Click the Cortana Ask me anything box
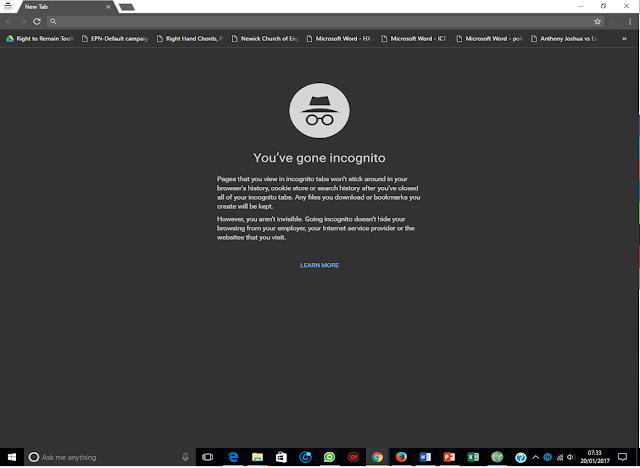This screenshot has width=640, height=468. click(x=110, y=457)
